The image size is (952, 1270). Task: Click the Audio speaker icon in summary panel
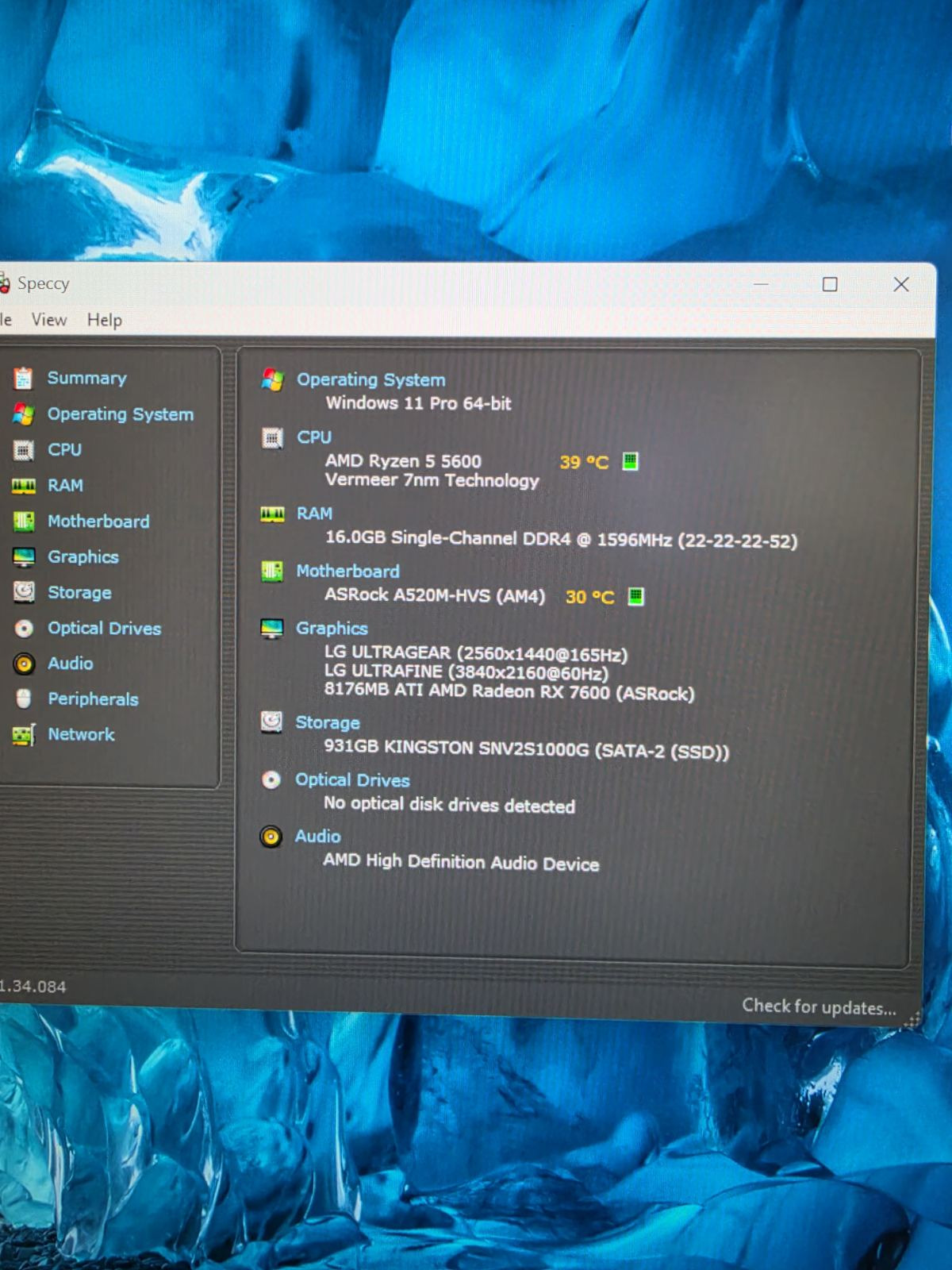tap(271, 837)
